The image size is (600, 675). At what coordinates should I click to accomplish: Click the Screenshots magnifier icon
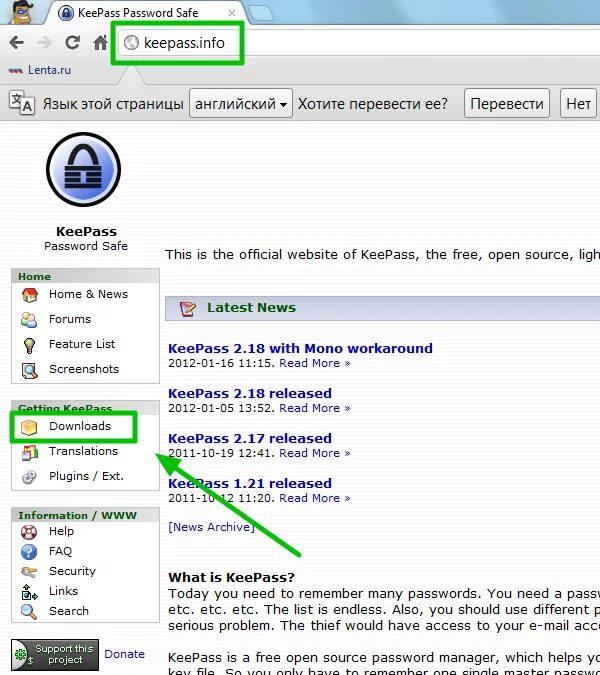30,371
